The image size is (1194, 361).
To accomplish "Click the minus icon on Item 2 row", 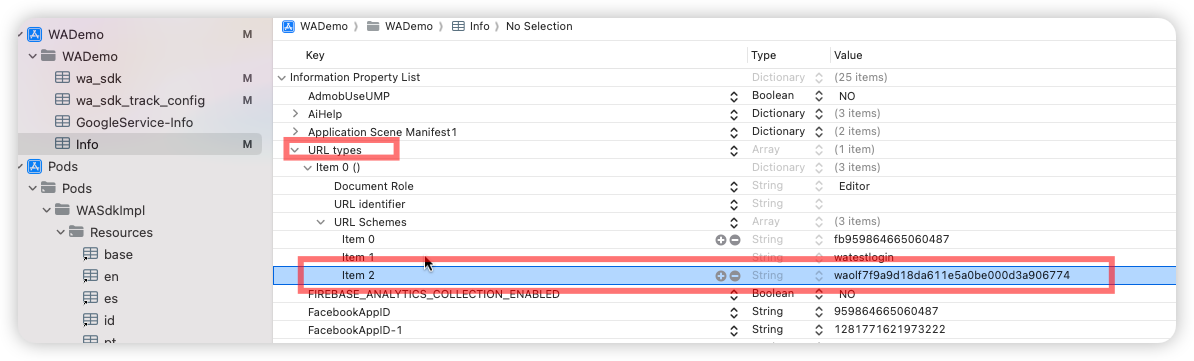I will (735, 276).
